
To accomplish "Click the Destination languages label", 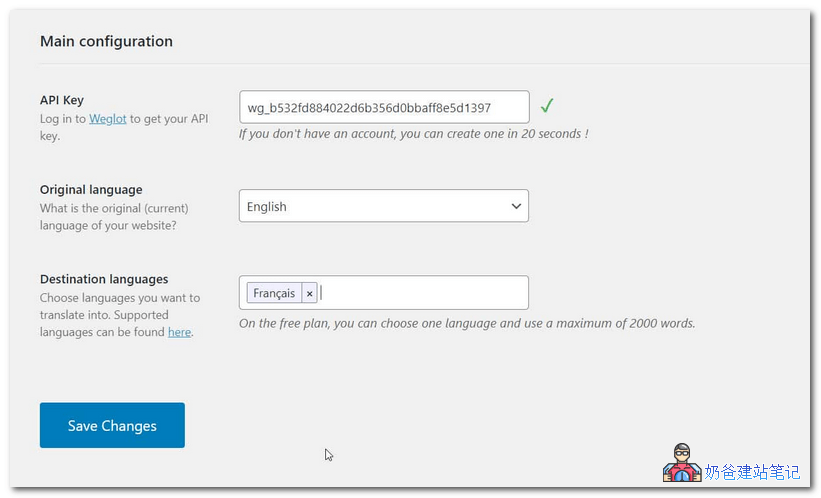I will click(x=104, y=279).
